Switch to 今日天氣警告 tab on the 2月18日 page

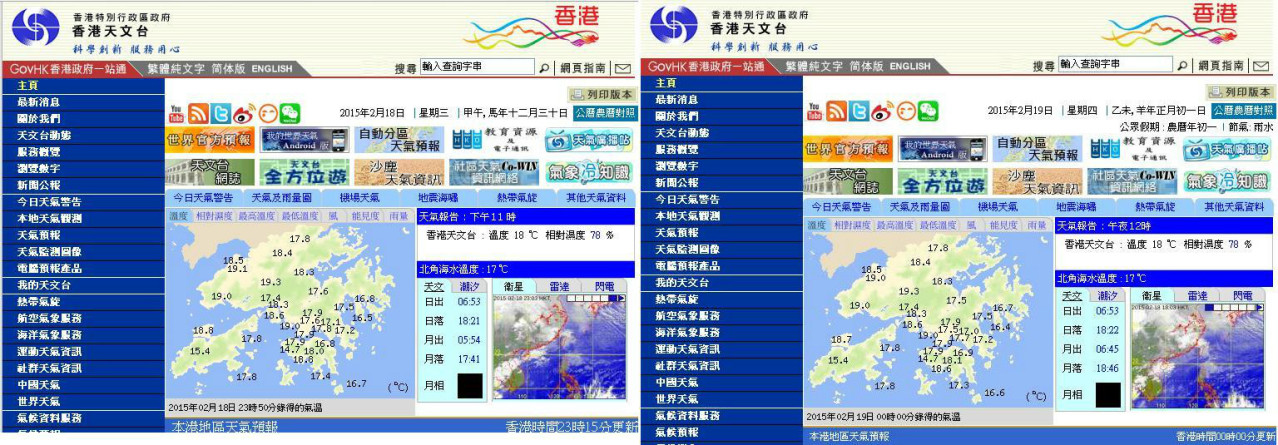(204, 198)
